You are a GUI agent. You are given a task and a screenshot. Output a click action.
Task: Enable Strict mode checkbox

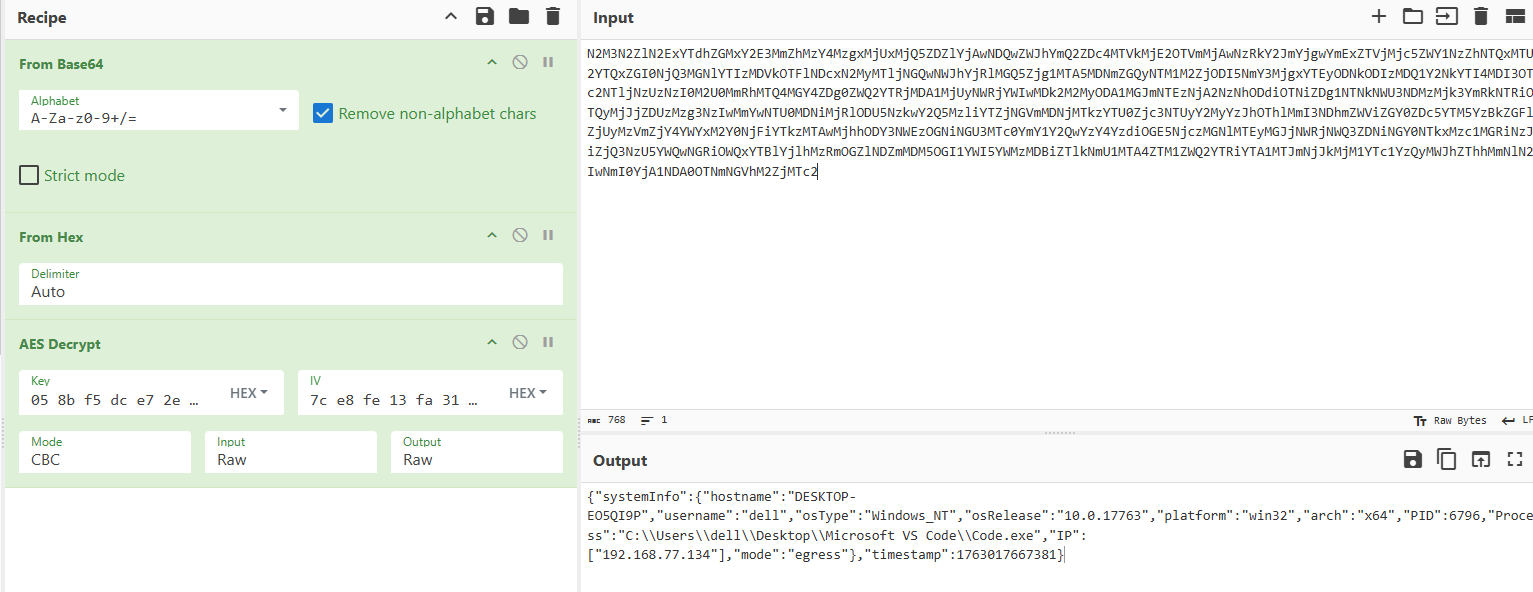pos(29,175)
